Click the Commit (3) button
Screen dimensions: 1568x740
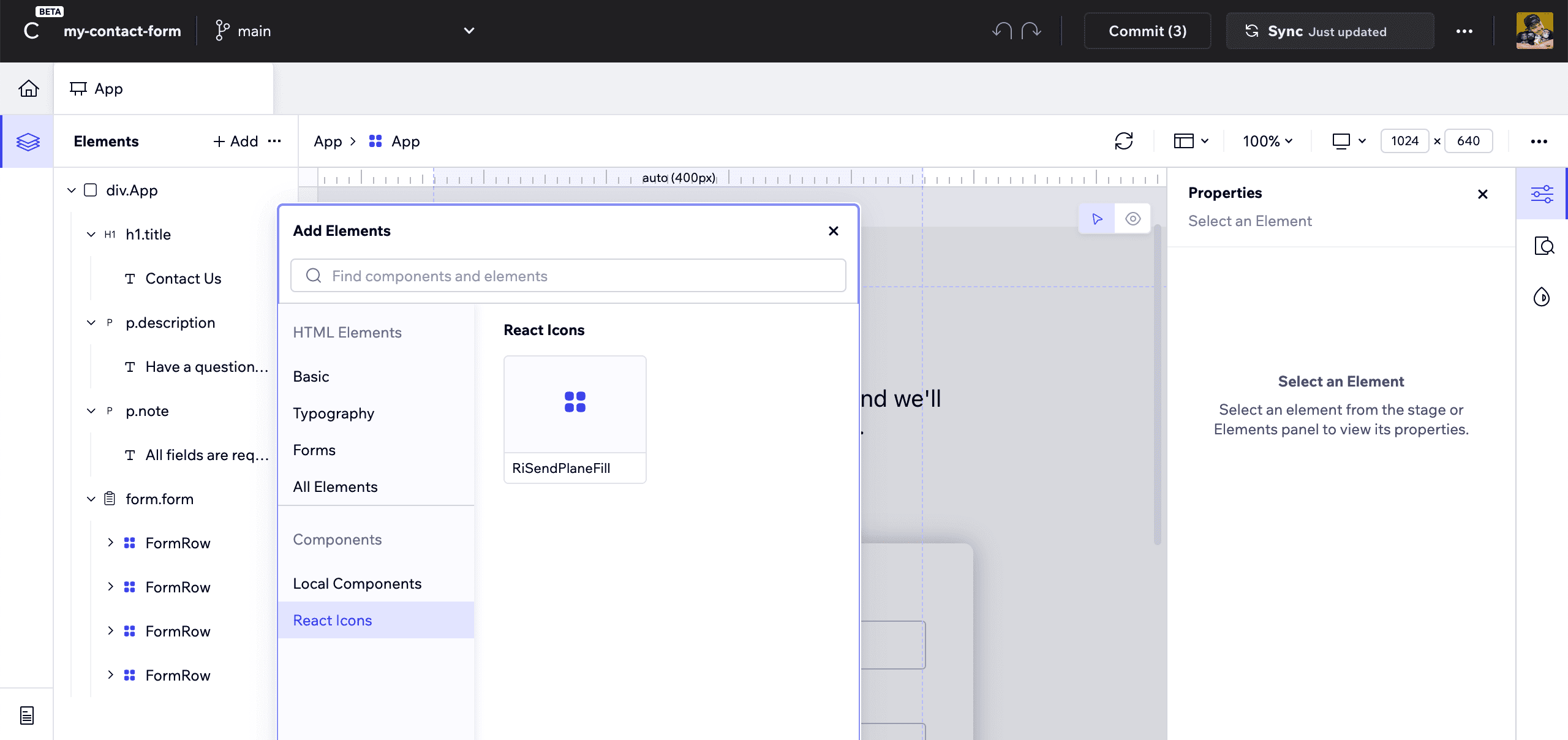pos(1147,31)
